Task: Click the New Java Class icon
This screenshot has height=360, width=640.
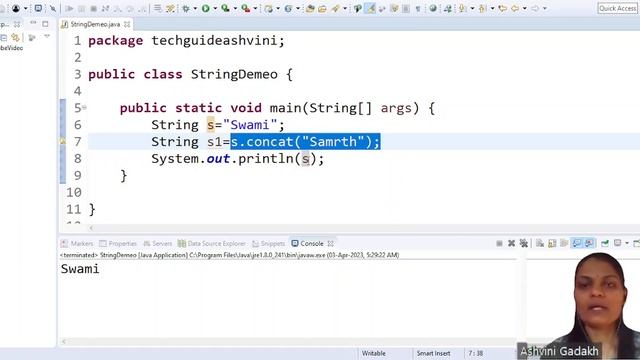Action: tap(289, 8)
